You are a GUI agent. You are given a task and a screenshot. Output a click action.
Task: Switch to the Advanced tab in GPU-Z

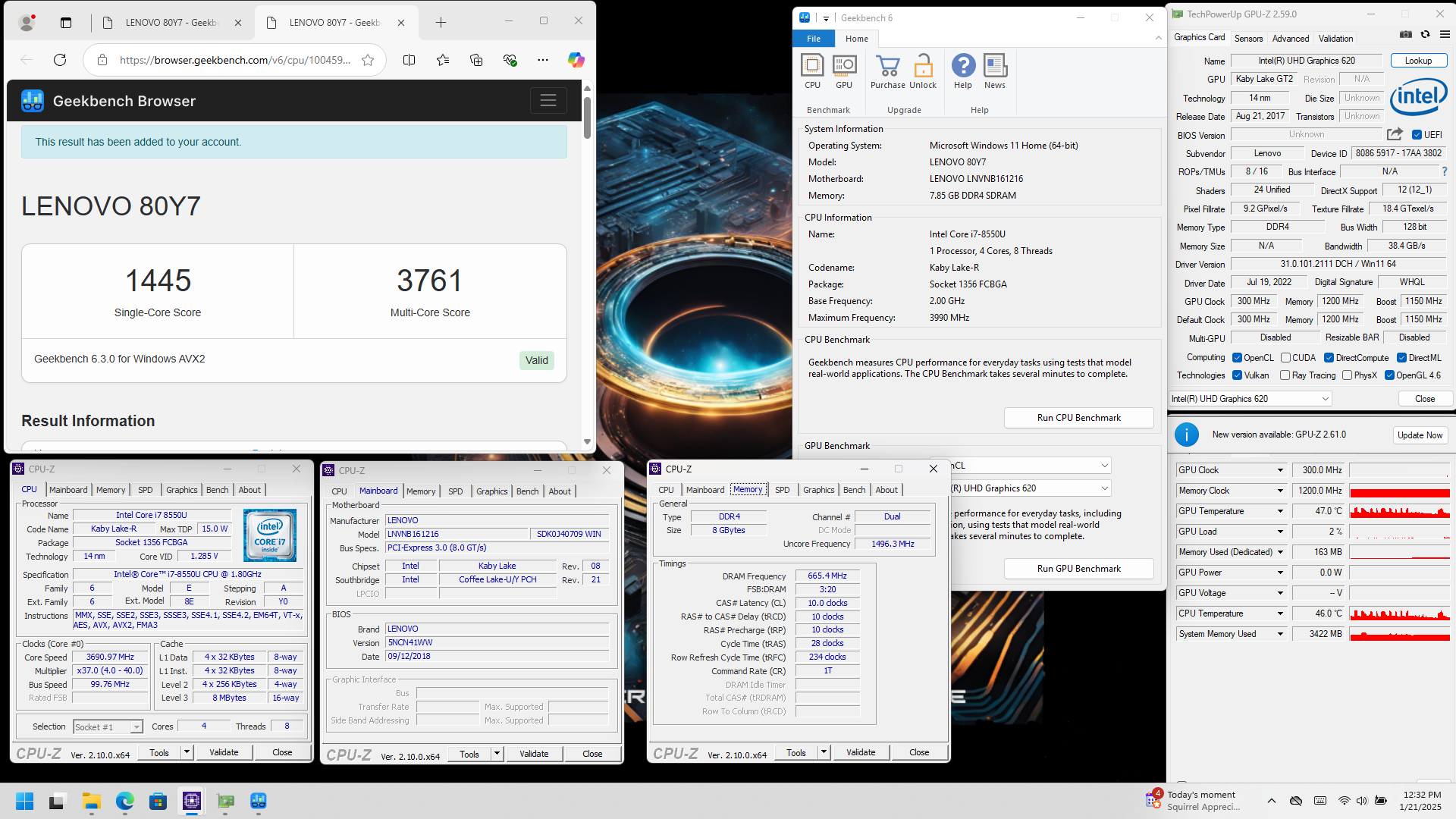tap(1290, 38)
